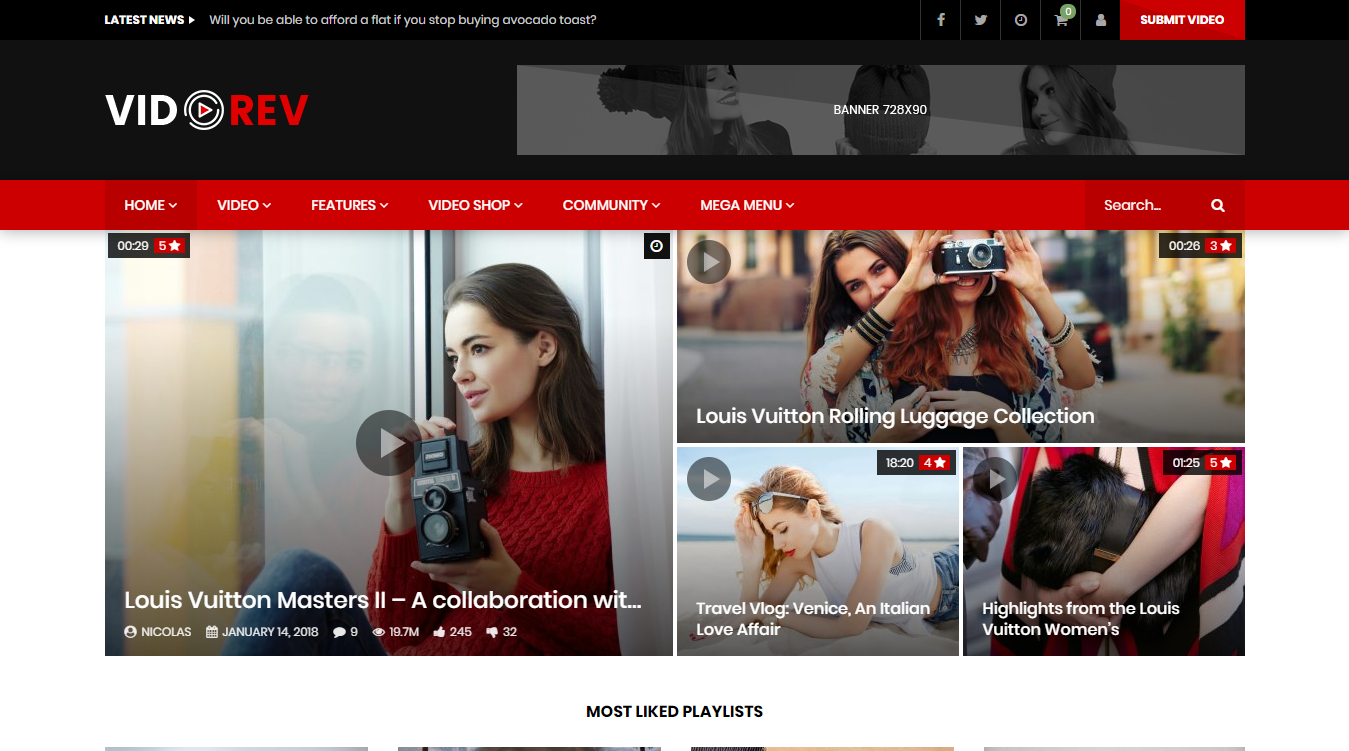Viewport: 1349px width, 751px height.
Task: Open the Louis Vuitton Masters II title link
Action: 383,600
